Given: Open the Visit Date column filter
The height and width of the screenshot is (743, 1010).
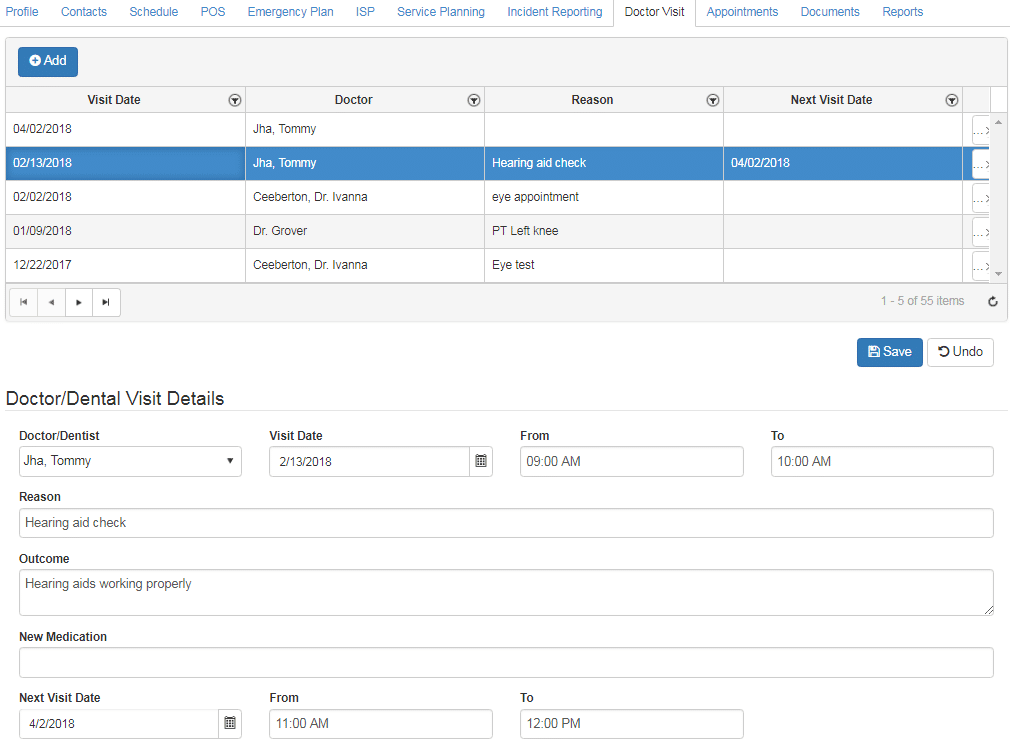Looking at the screenshot, I should click(x=234, y=100).
